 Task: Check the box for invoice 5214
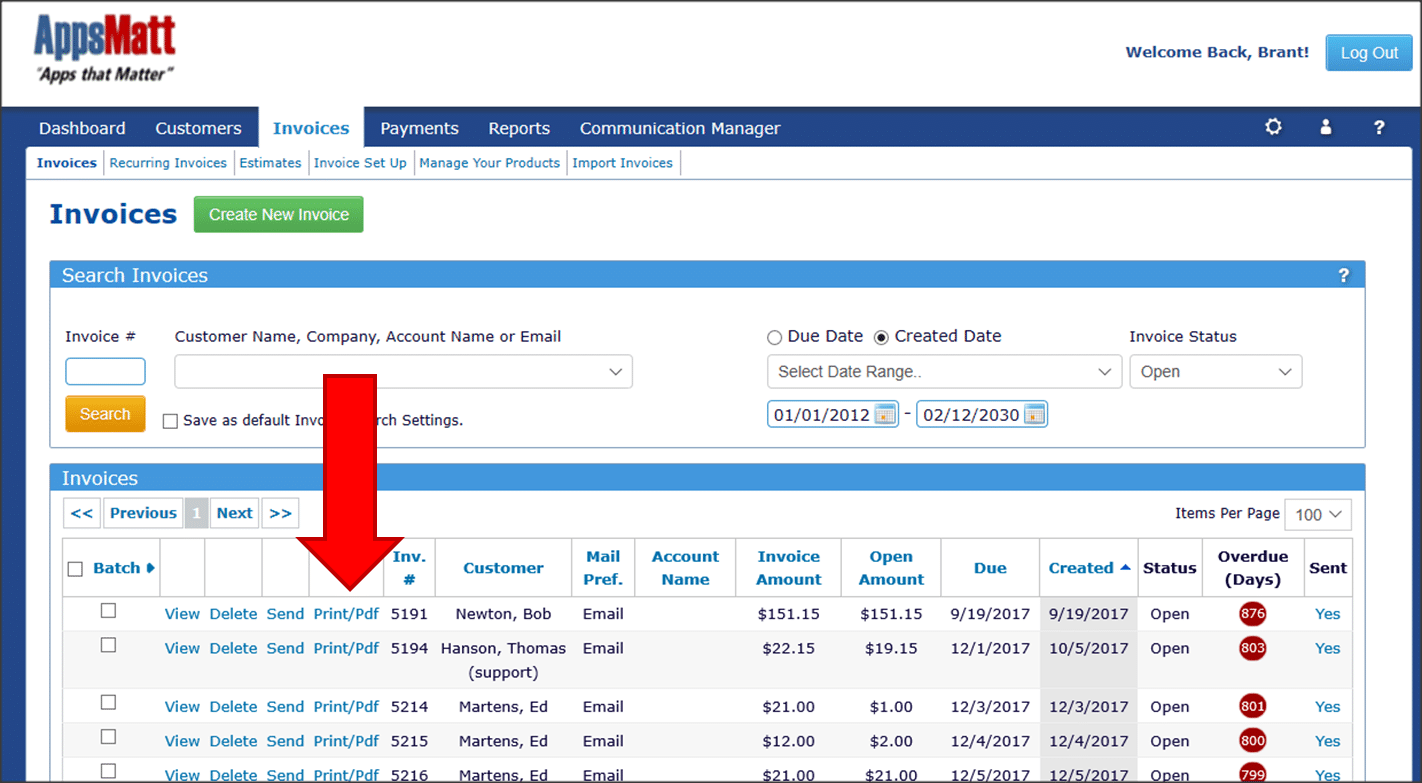pos(109,703)
